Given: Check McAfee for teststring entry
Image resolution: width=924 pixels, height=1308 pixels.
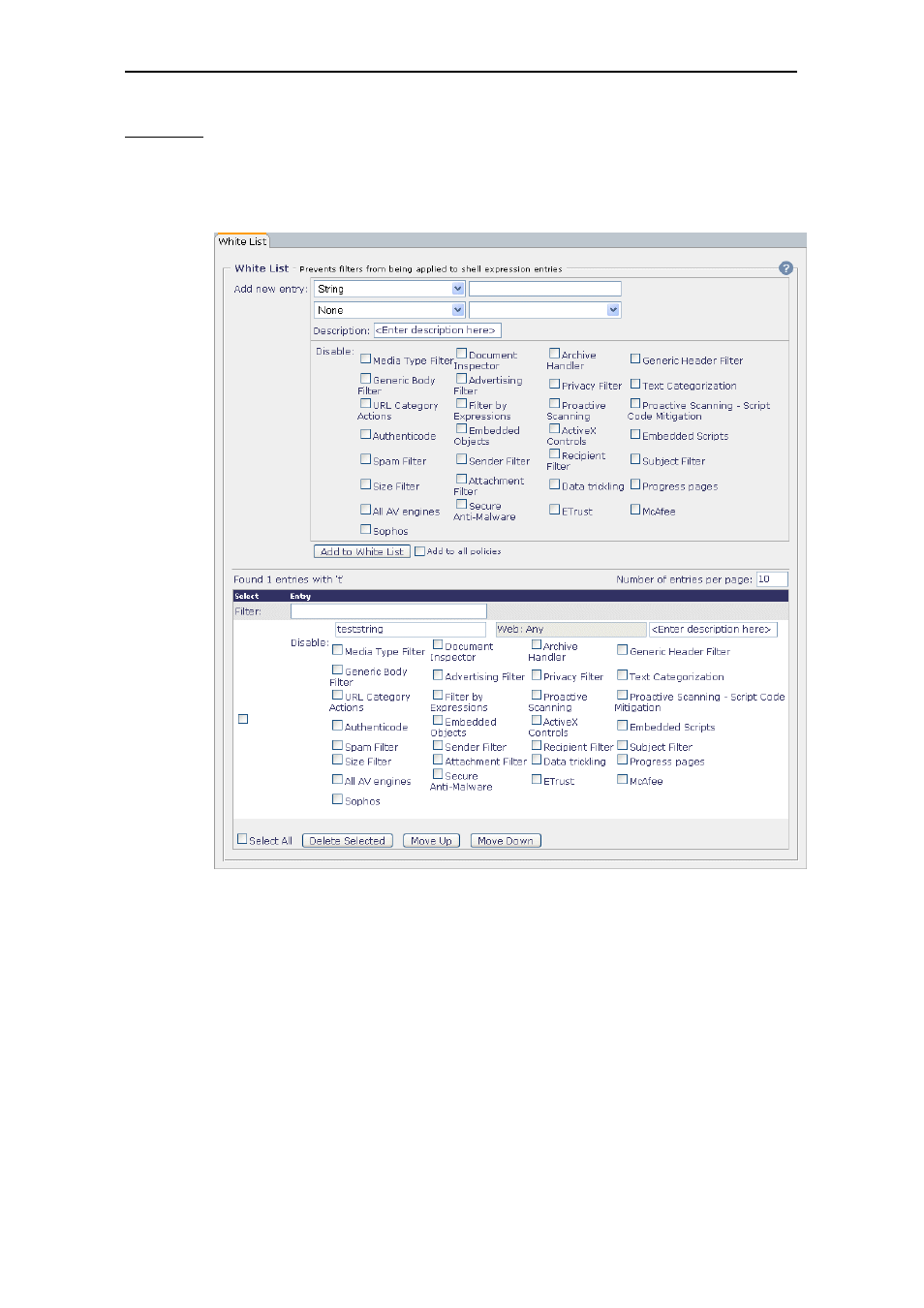Looking at the screenshot, I should pyautogui.click(x=623, y=779).
